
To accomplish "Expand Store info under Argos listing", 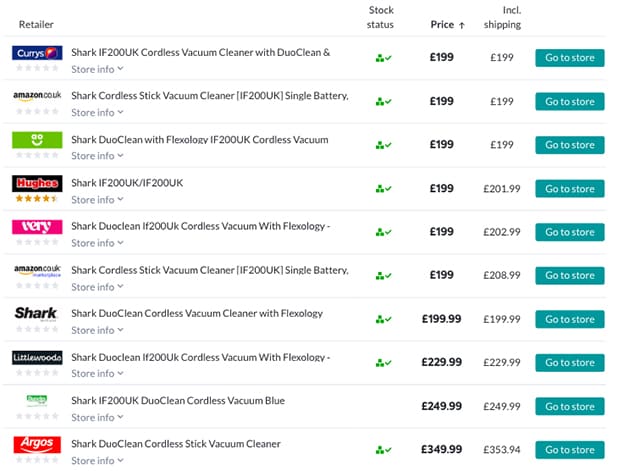I will point(97,460).
